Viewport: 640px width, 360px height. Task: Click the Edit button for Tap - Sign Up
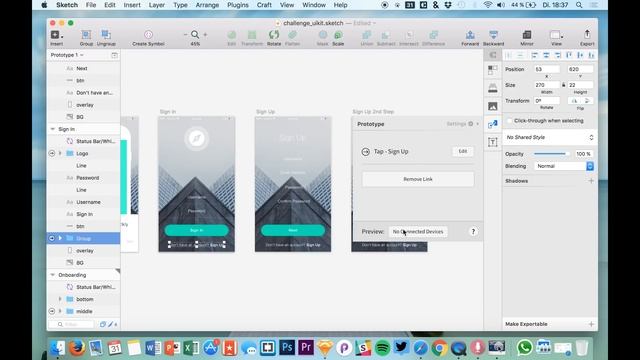coord(462,151)
